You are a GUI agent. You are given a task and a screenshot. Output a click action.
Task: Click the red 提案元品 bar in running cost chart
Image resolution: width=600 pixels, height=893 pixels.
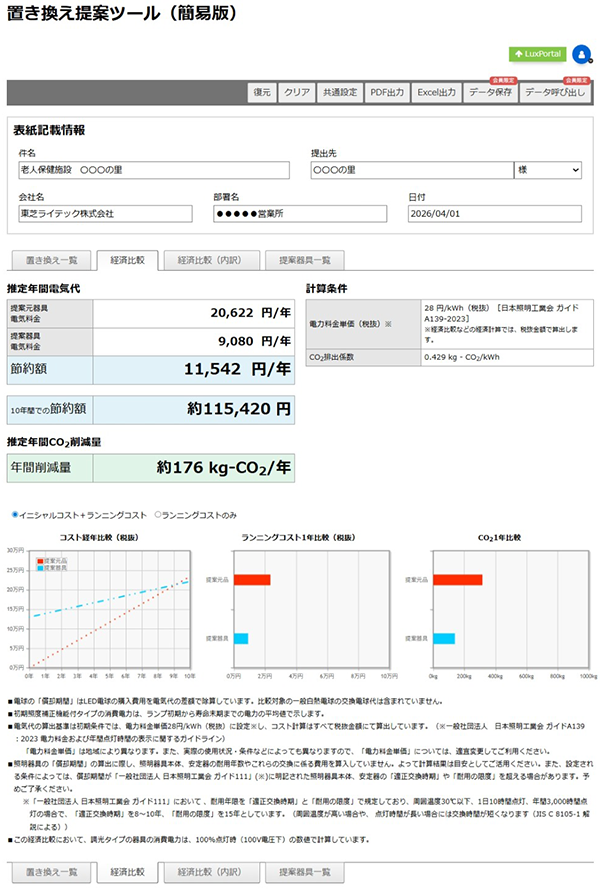(x=251, y=580)
